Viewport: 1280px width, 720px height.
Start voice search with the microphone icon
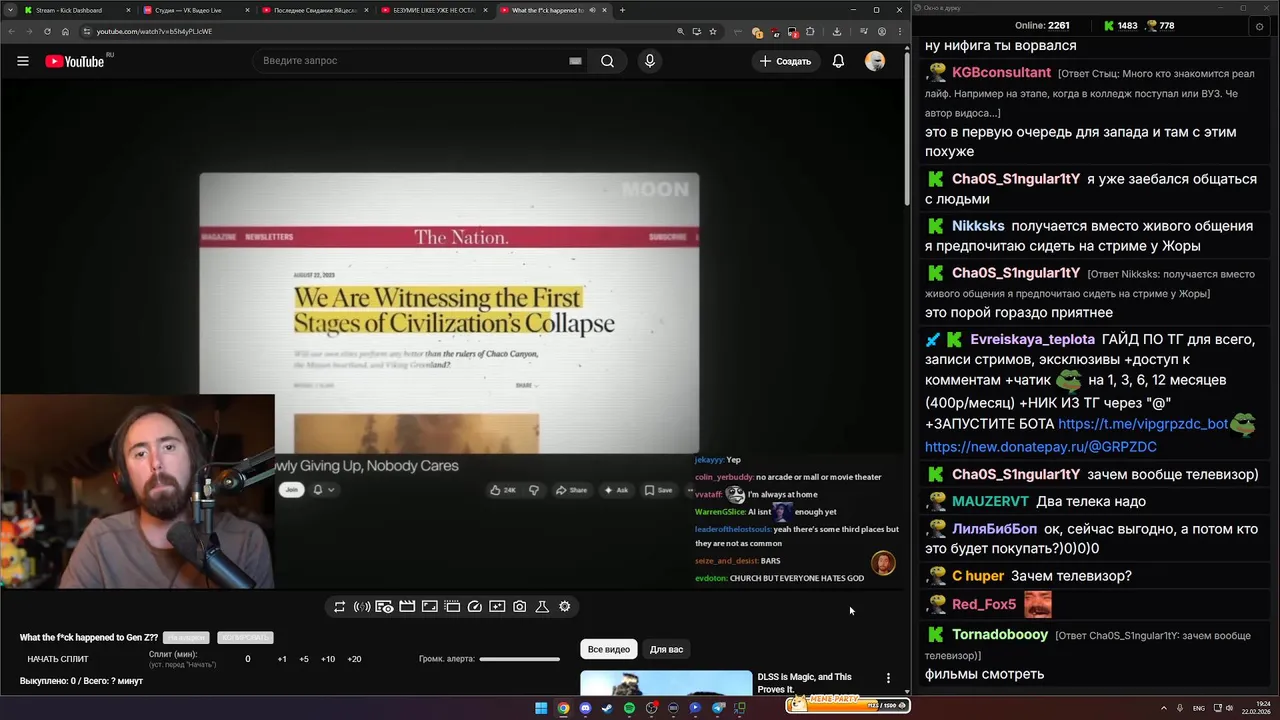tap(650, 61)
